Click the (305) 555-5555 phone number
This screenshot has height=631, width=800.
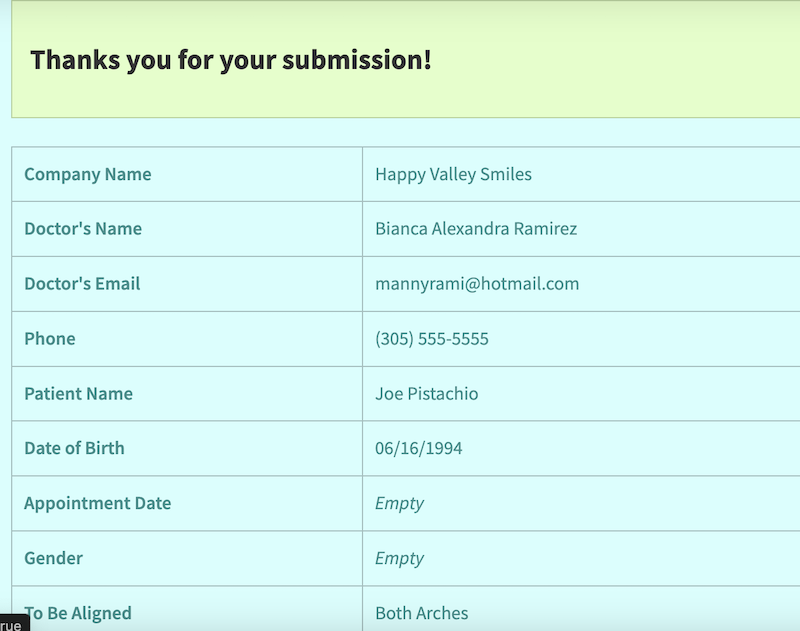tap(432, 339)
